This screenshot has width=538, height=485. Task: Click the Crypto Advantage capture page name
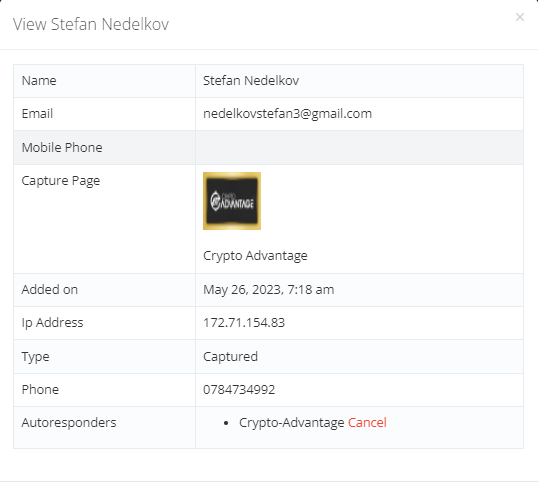click(255, 256)
